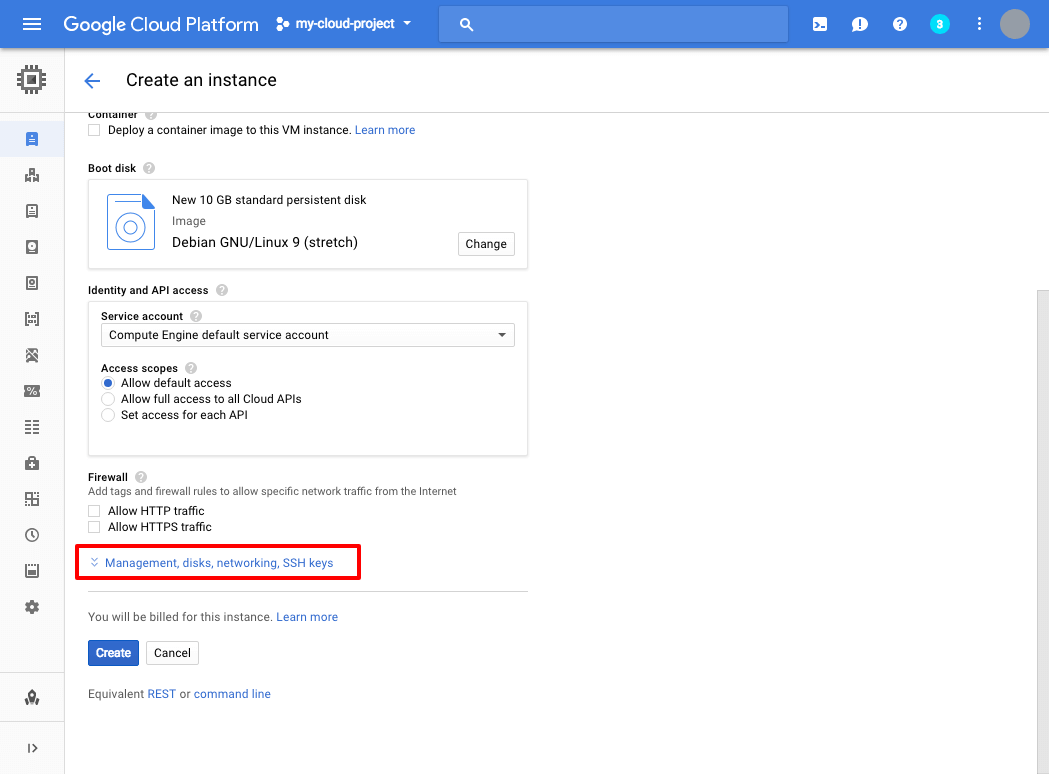Image resolution: width=1049 pixels, height=774 pixels.
Task: Open the feedback alert bubble icon
Action: (x=860, y=25)
